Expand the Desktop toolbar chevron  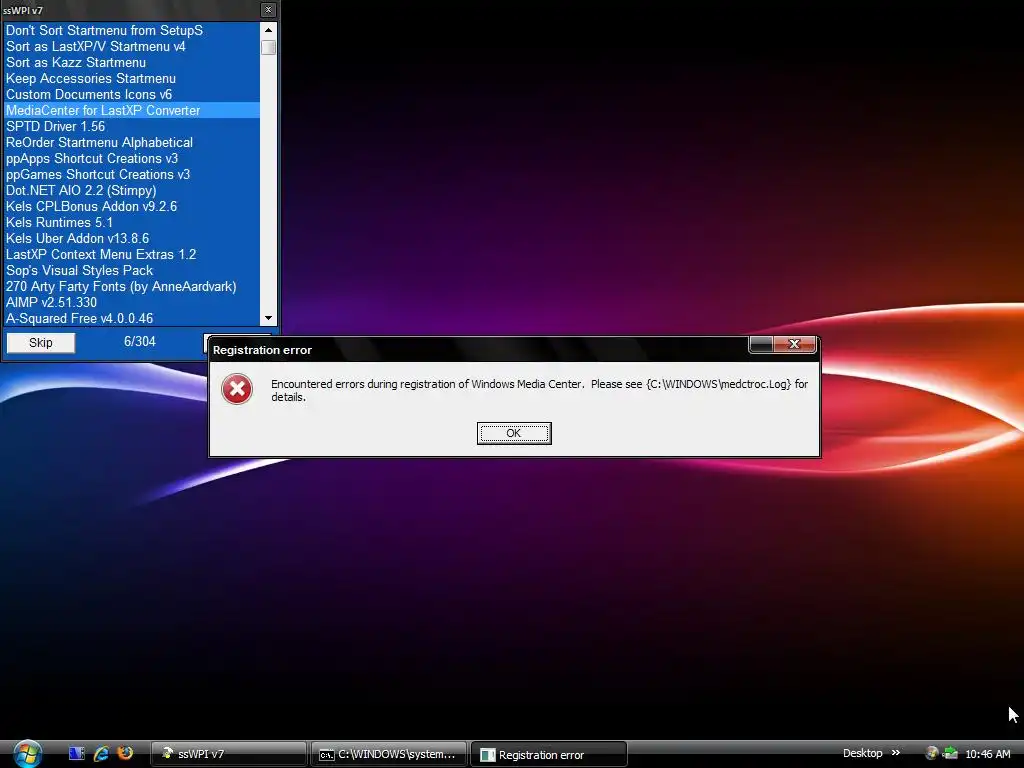(x=895, y=753)
